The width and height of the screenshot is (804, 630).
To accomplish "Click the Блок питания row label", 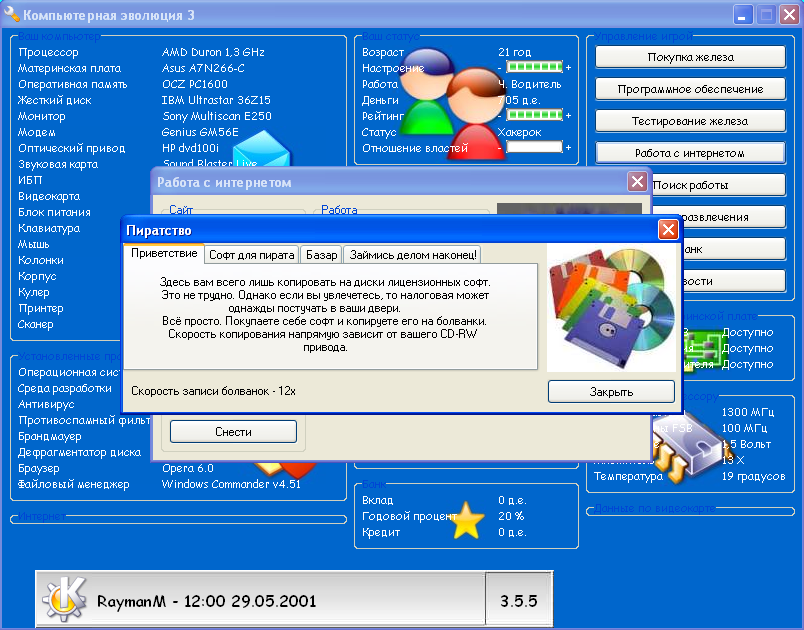I will [x=54, y=212].
